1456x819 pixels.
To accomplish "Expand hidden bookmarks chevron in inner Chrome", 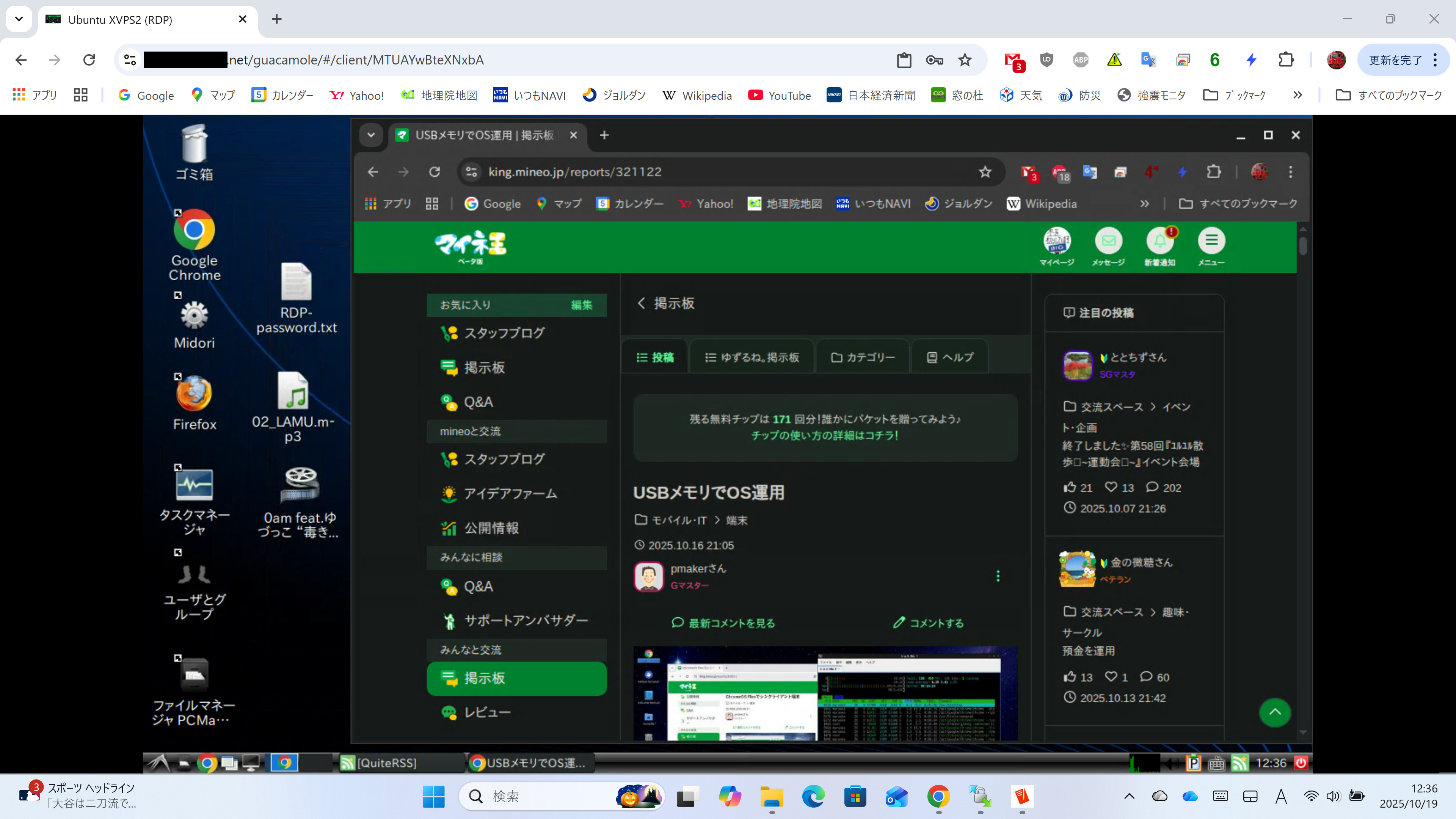I will 1144,204.
